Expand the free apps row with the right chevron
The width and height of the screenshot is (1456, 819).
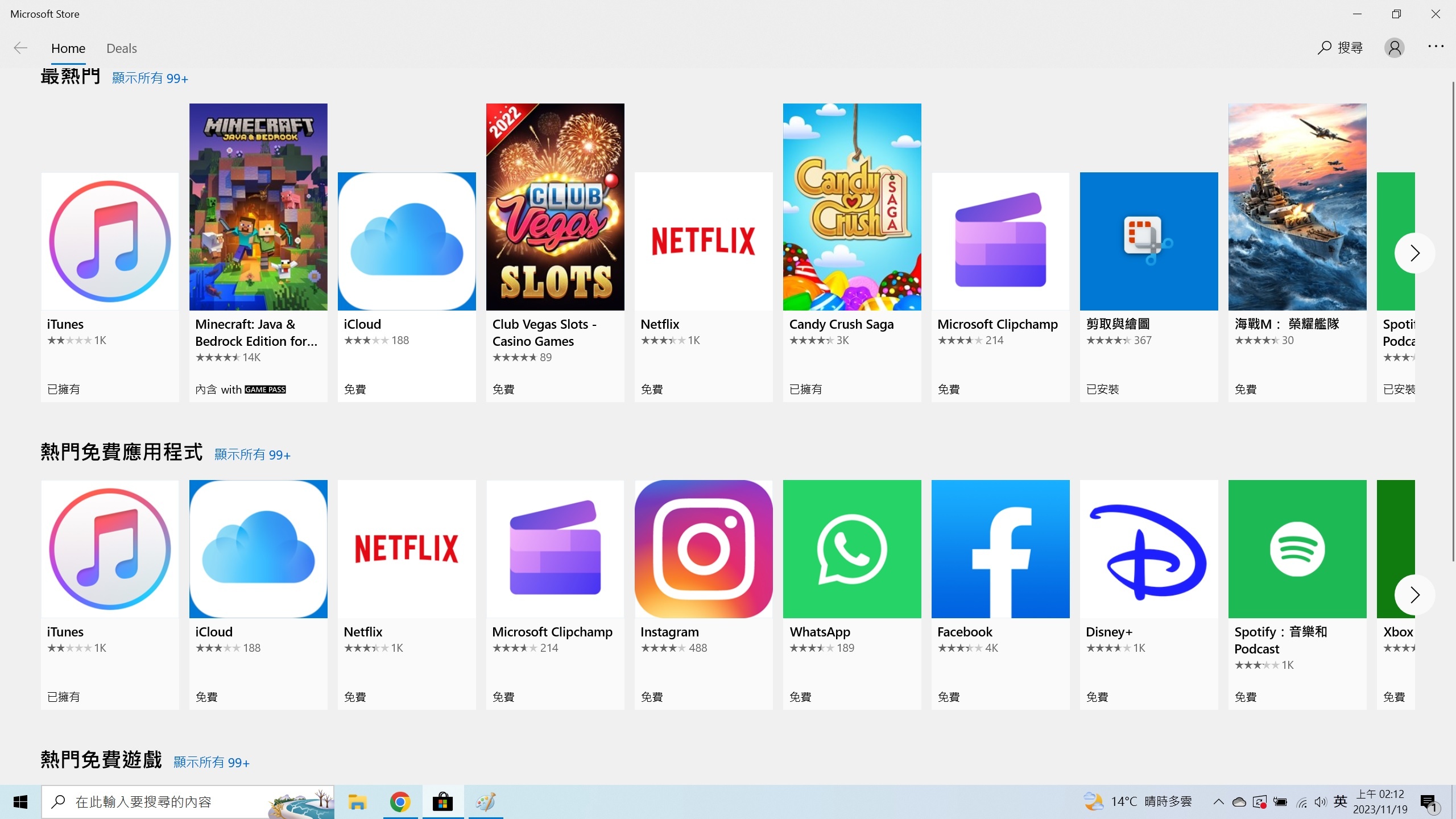pos(1414,595)
